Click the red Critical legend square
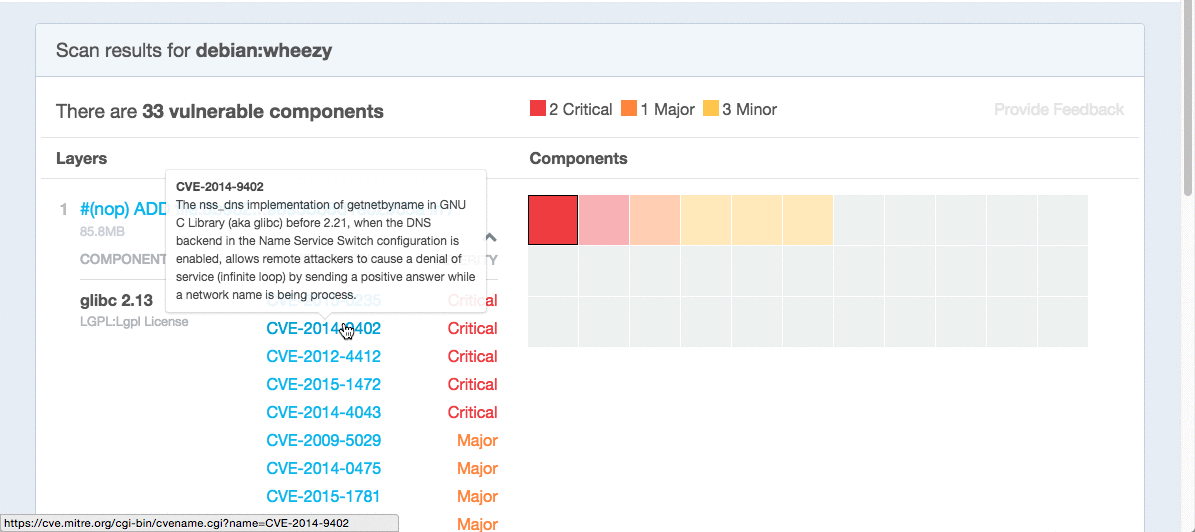 pyautogui.click(x=537, y=109)
